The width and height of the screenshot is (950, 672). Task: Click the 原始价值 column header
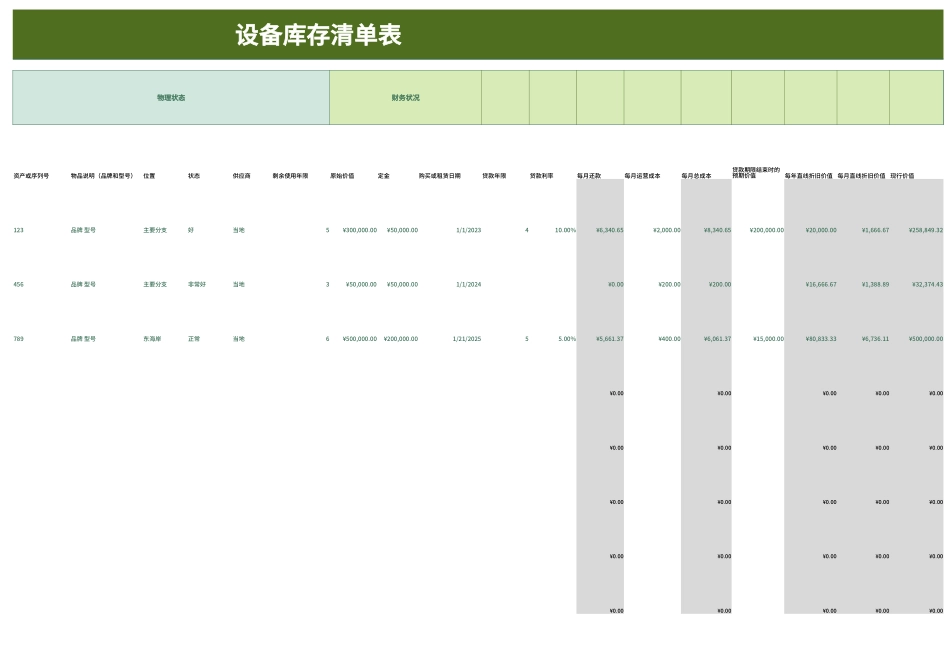(x=342, y=176)
